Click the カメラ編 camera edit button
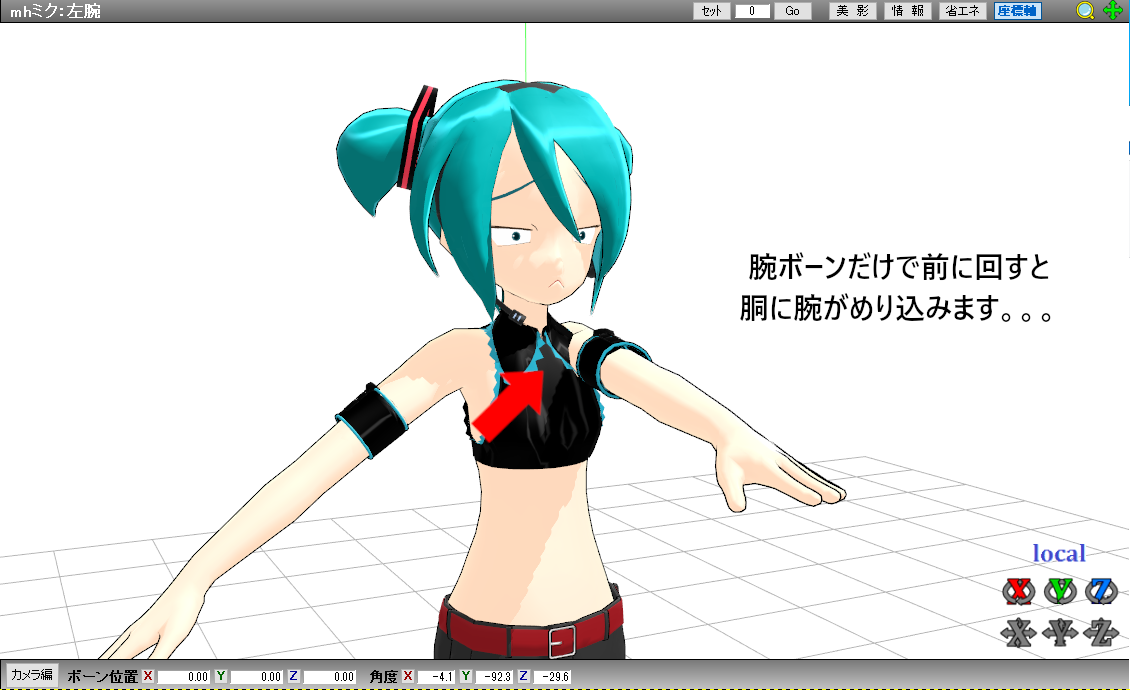This screenshot has width=1130, height=690. (32, 675)
